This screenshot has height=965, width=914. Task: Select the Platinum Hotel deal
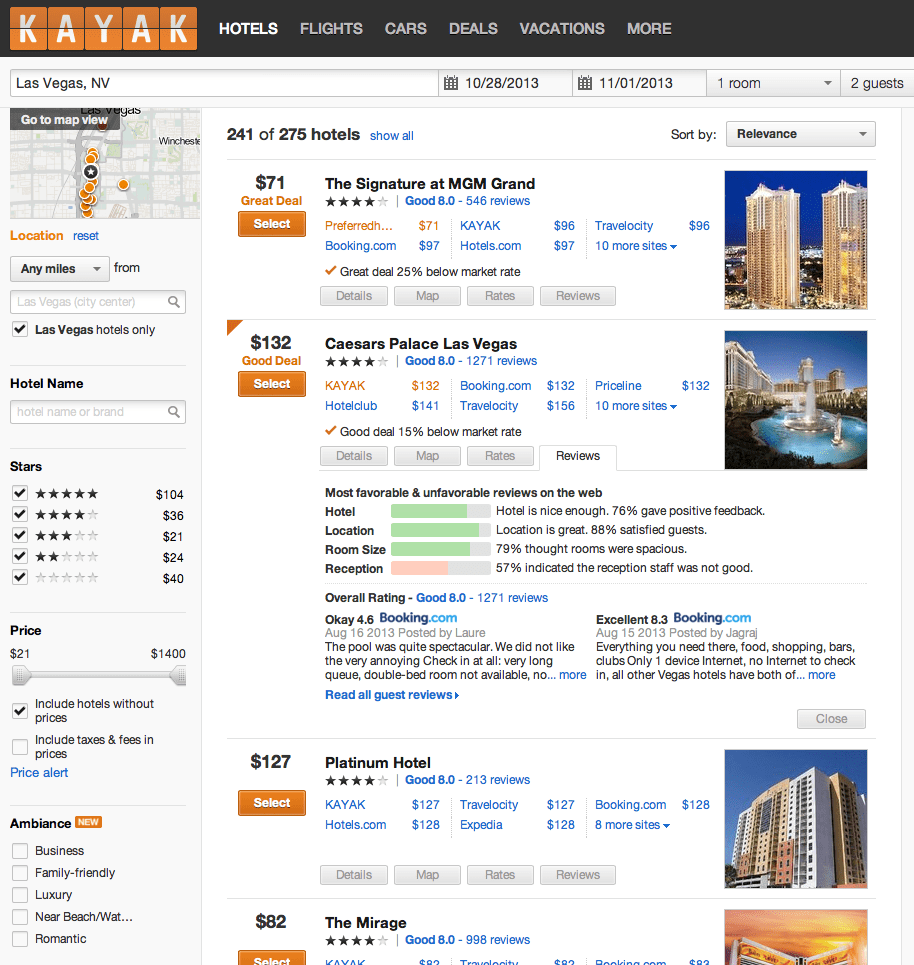[x=271, y=803]
